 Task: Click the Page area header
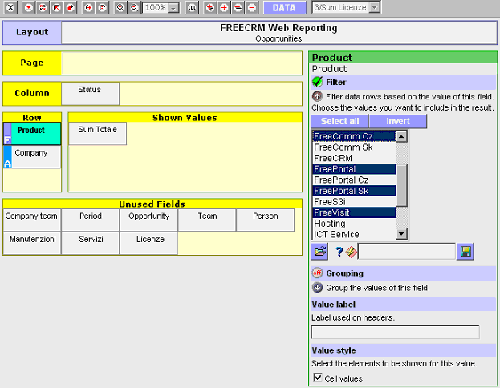(x=32, y=63)
